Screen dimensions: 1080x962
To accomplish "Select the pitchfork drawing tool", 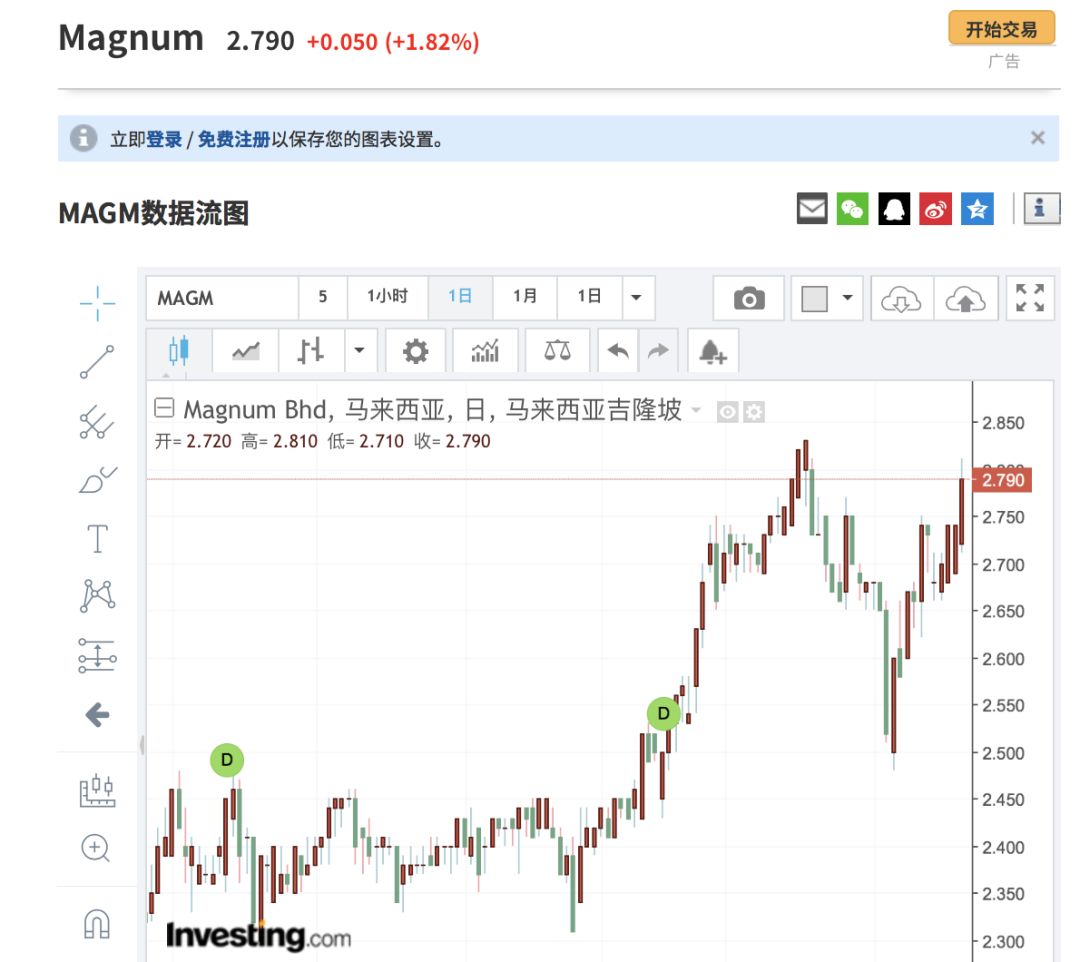I will click(x=97, y=421).
